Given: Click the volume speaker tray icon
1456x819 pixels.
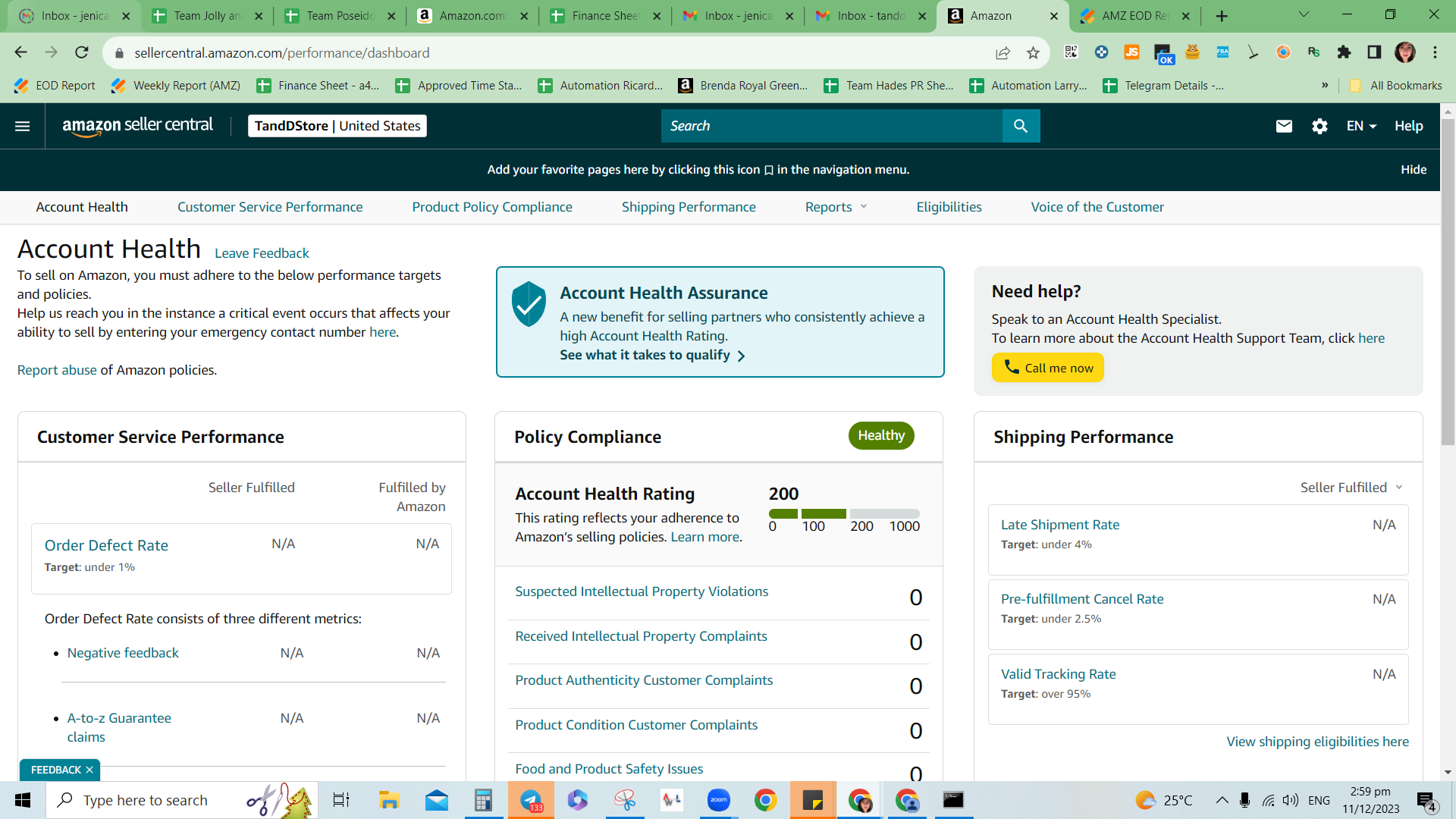Looking at the screenshot, I should tap(1291, 800).
